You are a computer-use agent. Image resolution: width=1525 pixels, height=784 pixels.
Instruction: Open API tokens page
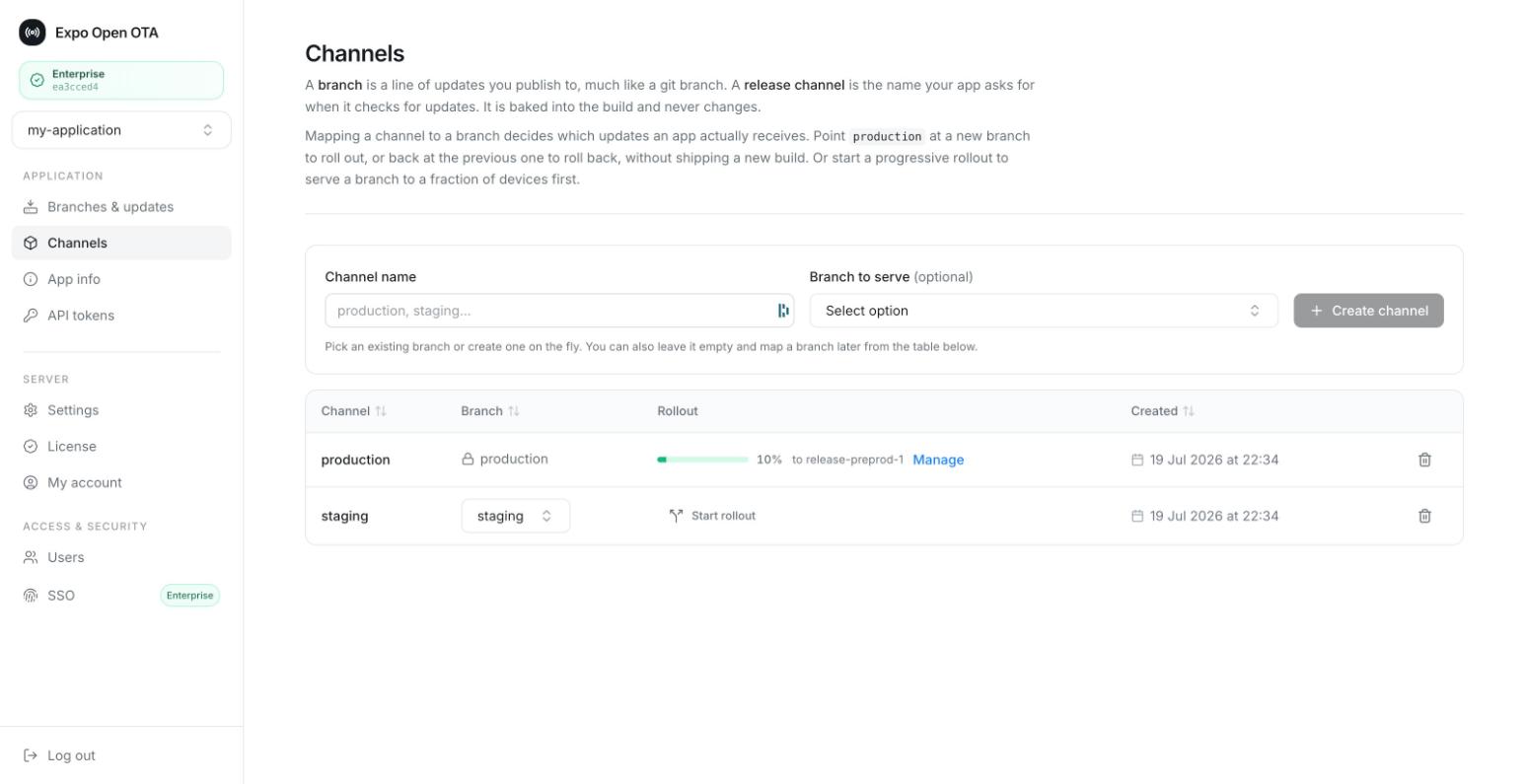click(121, 316)
